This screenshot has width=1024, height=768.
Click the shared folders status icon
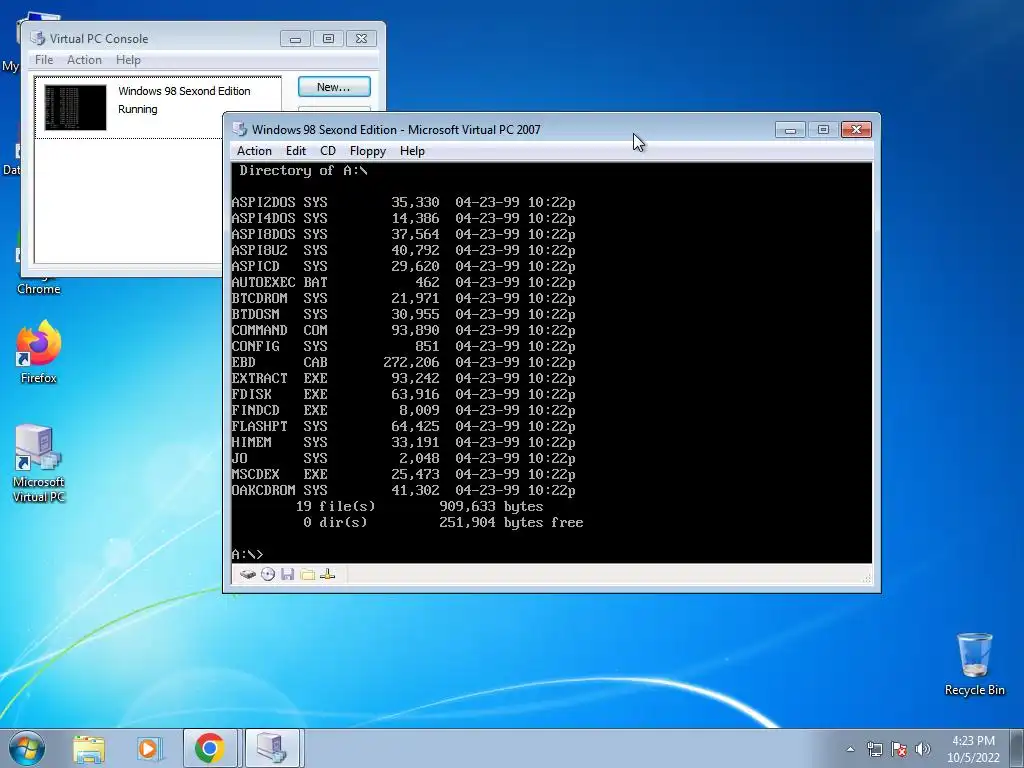pyautogui.click(x=308, y=575)
